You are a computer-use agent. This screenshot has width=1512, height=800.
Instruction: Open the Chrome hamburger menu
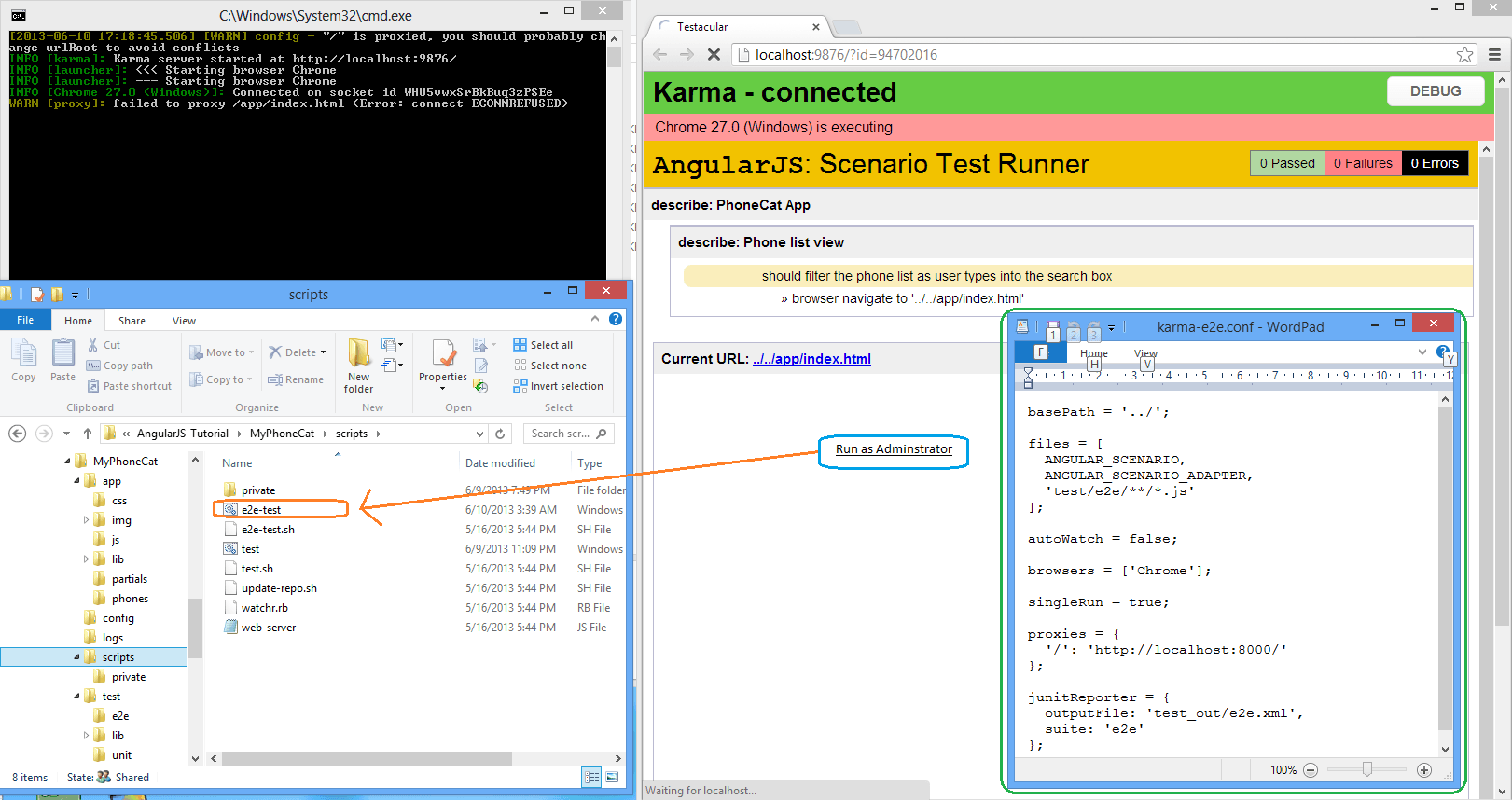(1494, 54)
